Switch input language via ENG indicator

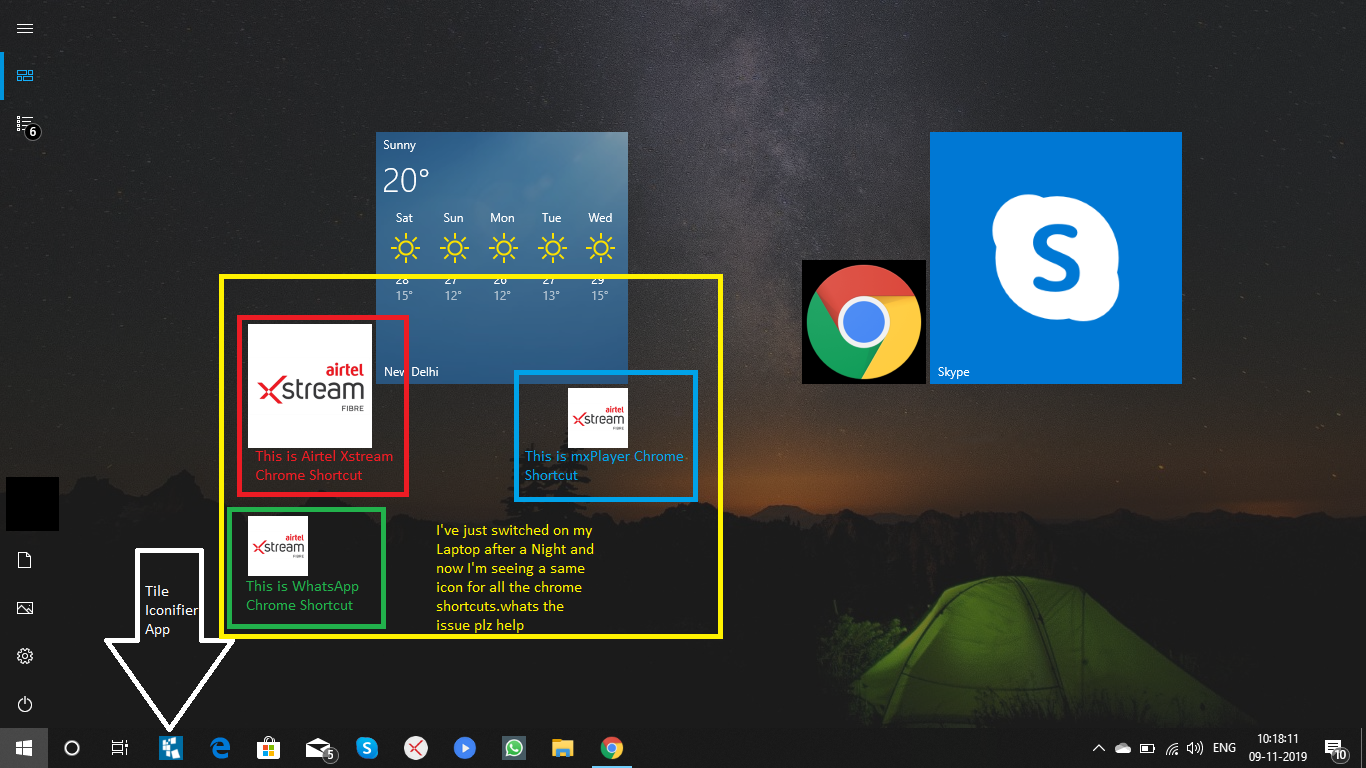tap(1224, 747)
